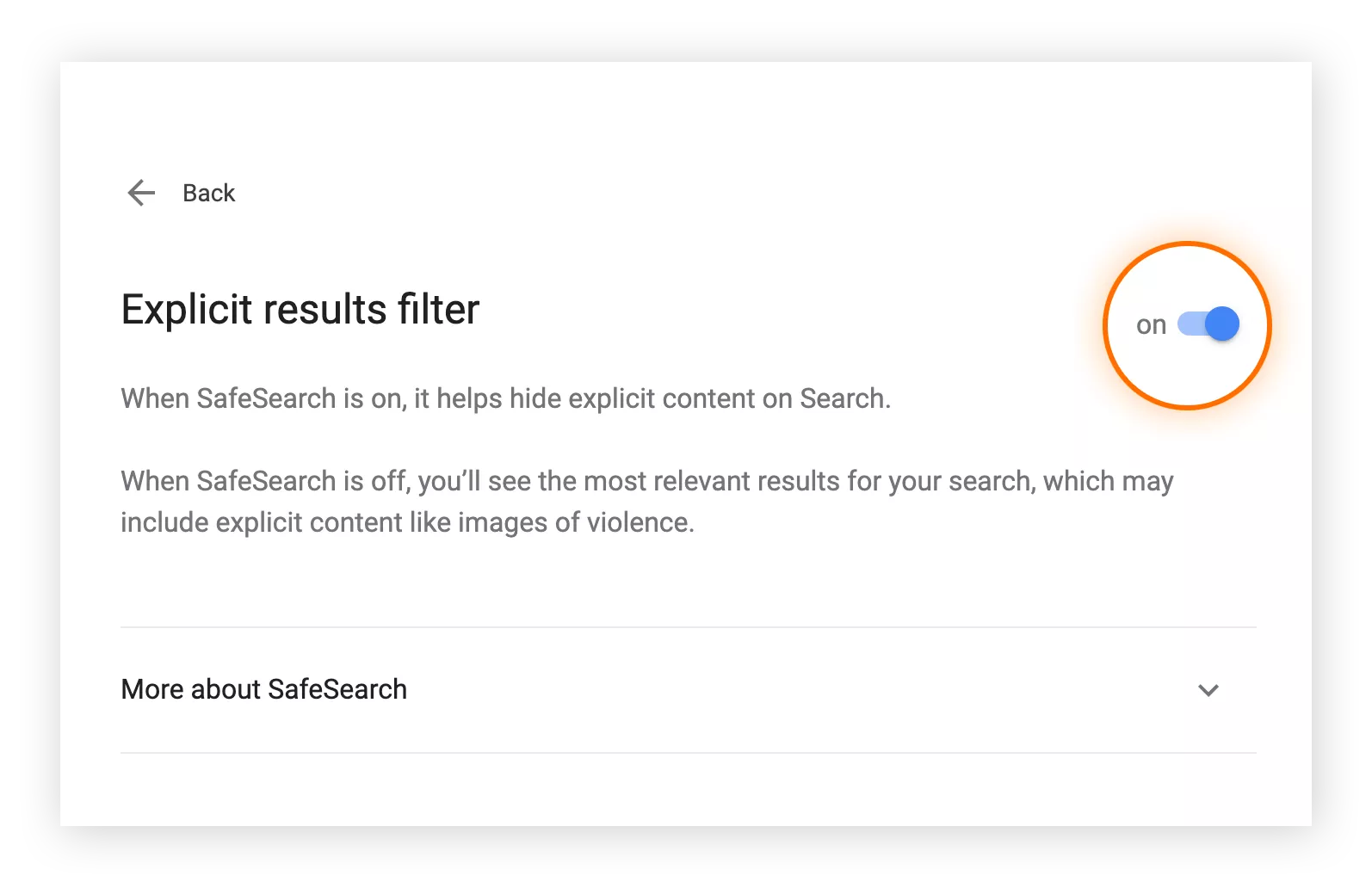The height and width of the screenshot is (888, 1372).
Task: Turn off the SafeSearch explicit results filter toggle
Action: (x=1208, y=324)
